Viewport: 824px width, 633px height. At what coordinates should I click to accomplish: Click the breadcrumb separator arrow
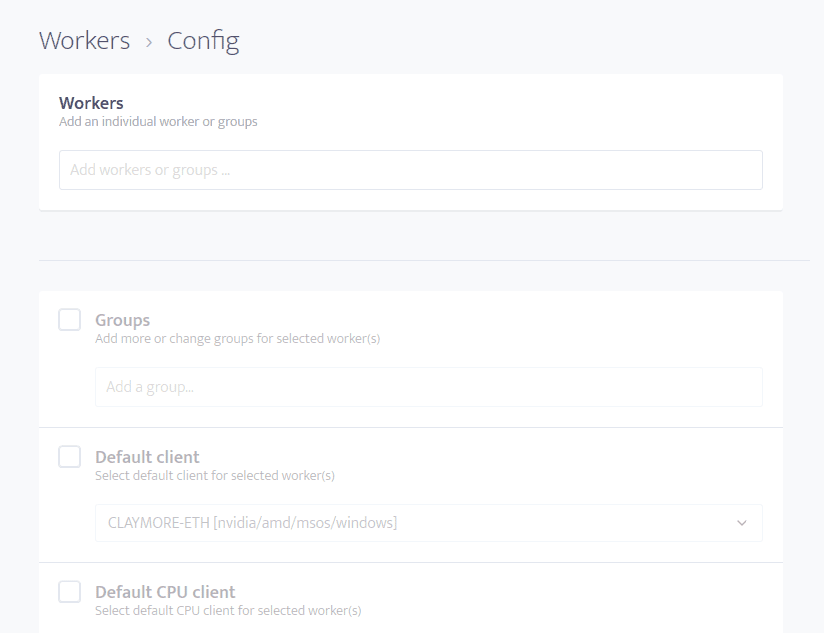(x=149, y=43)
